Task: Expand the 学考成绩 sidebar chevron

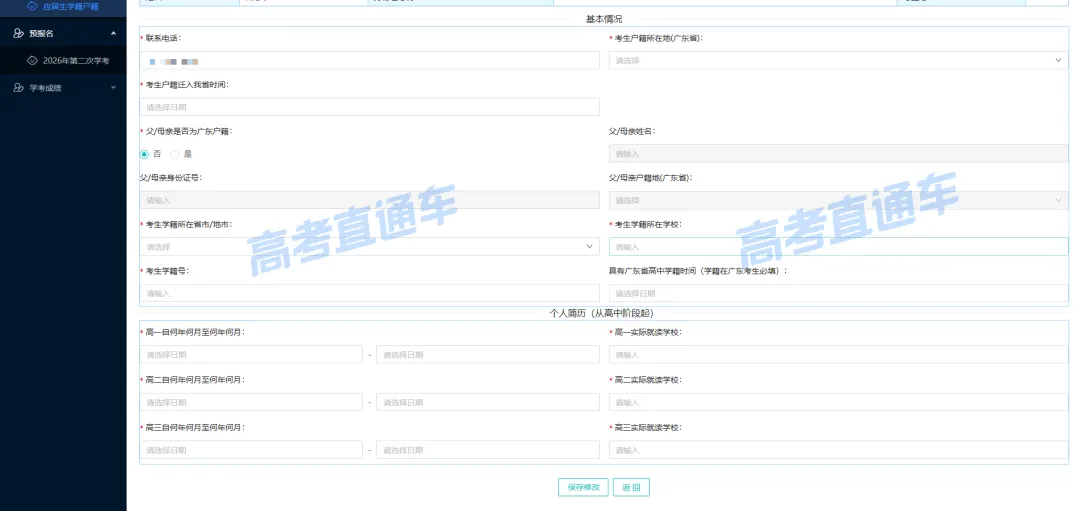Action: 114,88
